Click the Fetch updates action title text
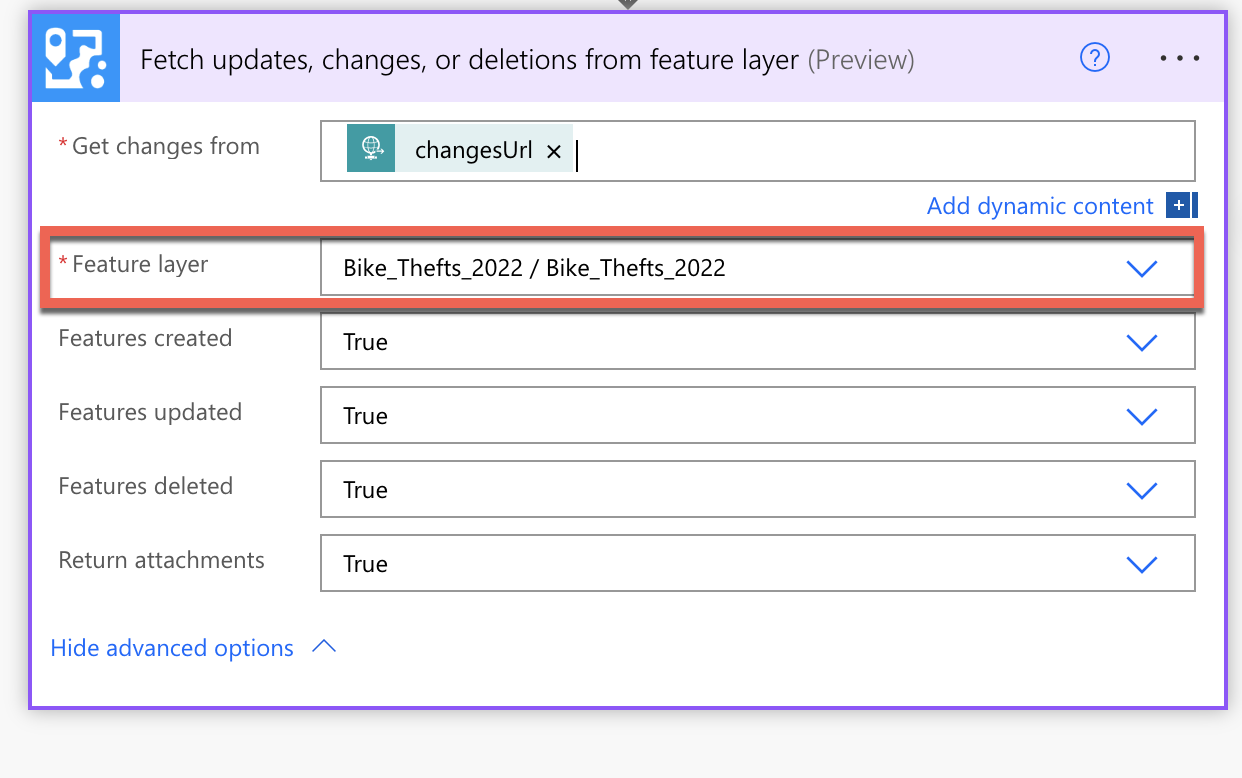This screenshot has height=778, width=1242. (x=469, y=60)
